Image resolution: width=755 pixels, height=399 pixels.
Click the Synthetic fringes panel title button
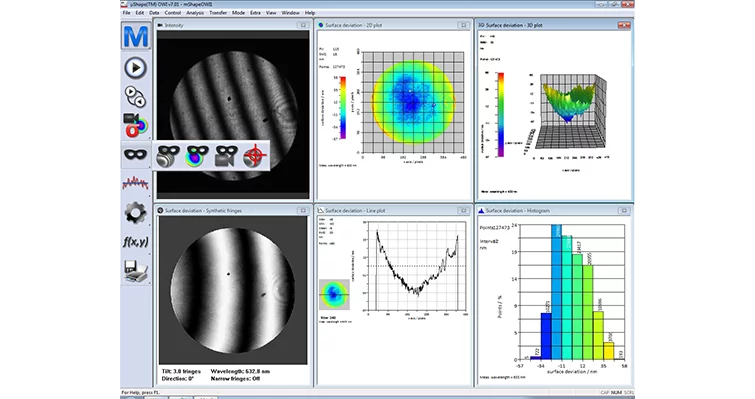pos(303,210)
